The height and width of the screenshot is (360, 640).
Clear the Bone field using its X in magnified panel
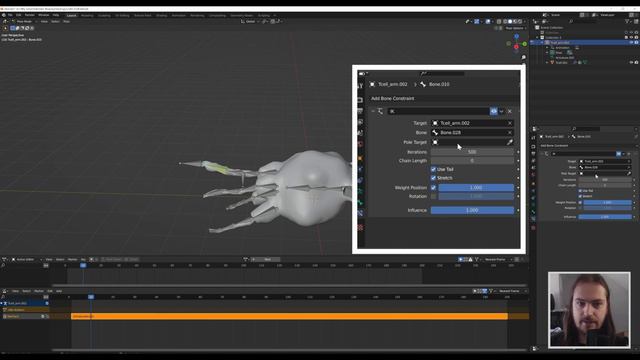tap(510, 133)
